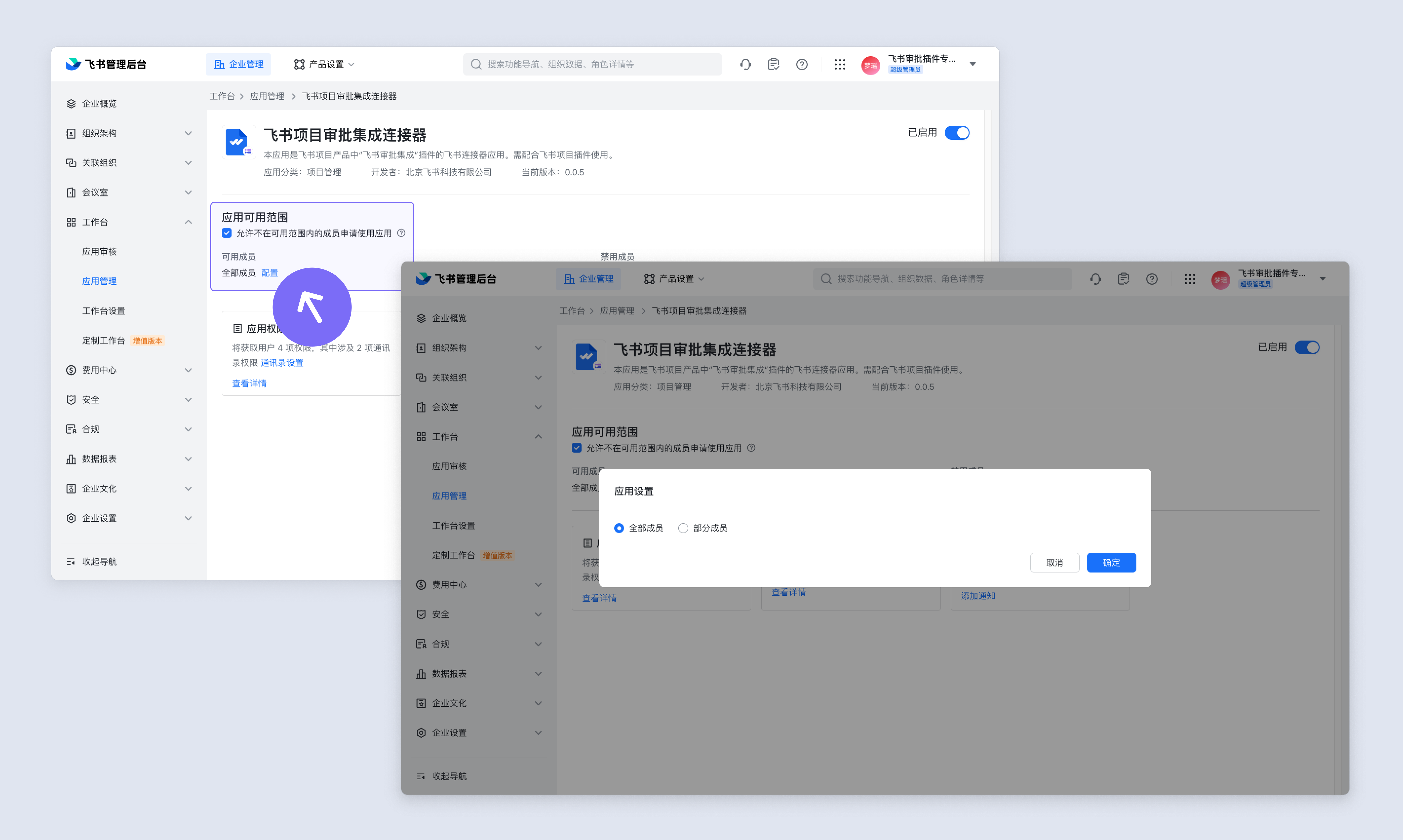
Task: Open notes icon in front window header
Action: [1123, 279]
